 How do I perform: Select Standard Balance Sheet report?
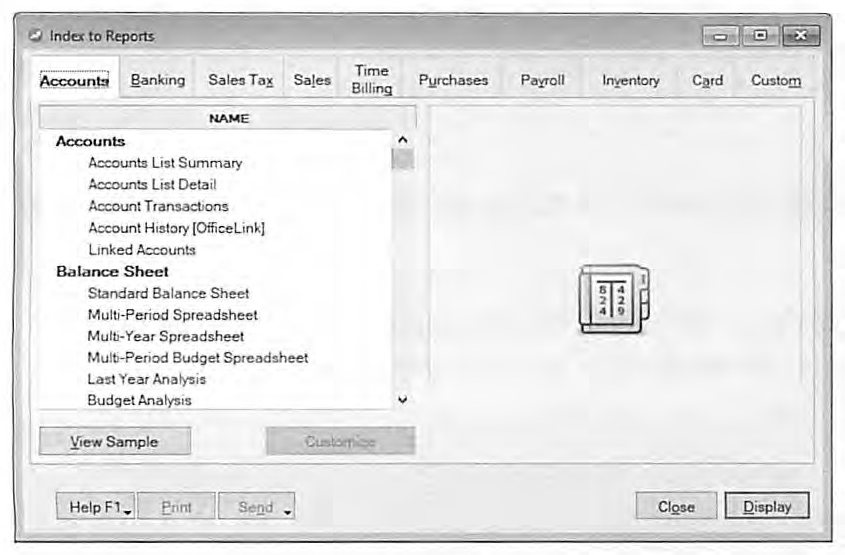(x=168, y=293)
